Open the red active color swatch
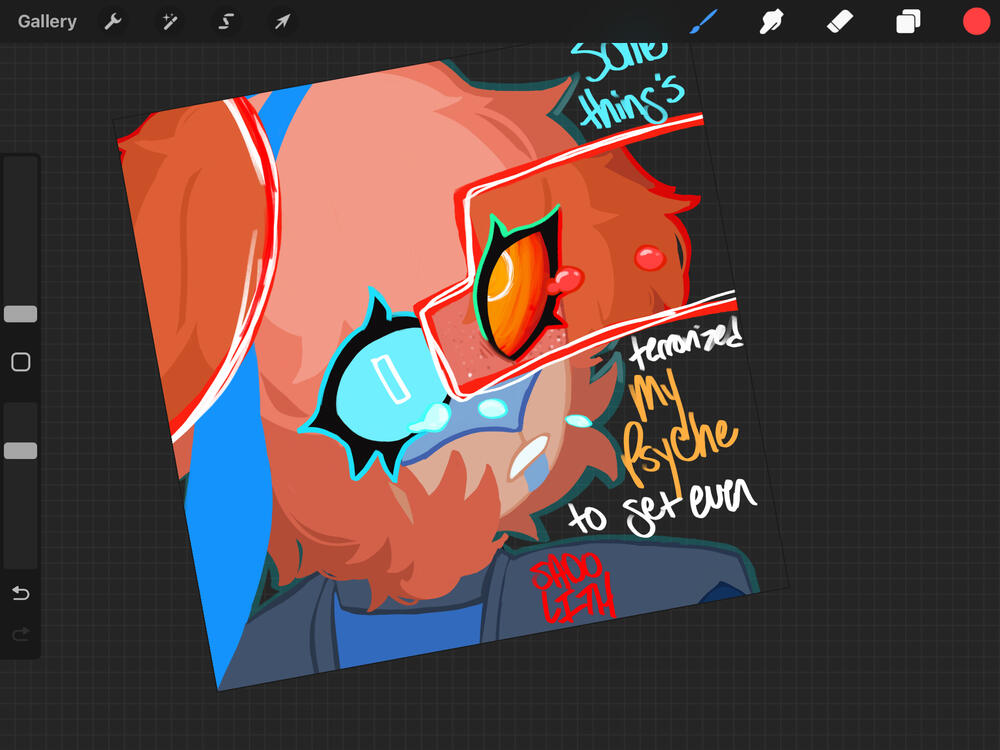This screenshot has height=750, width=1000. tap(976, 22)
